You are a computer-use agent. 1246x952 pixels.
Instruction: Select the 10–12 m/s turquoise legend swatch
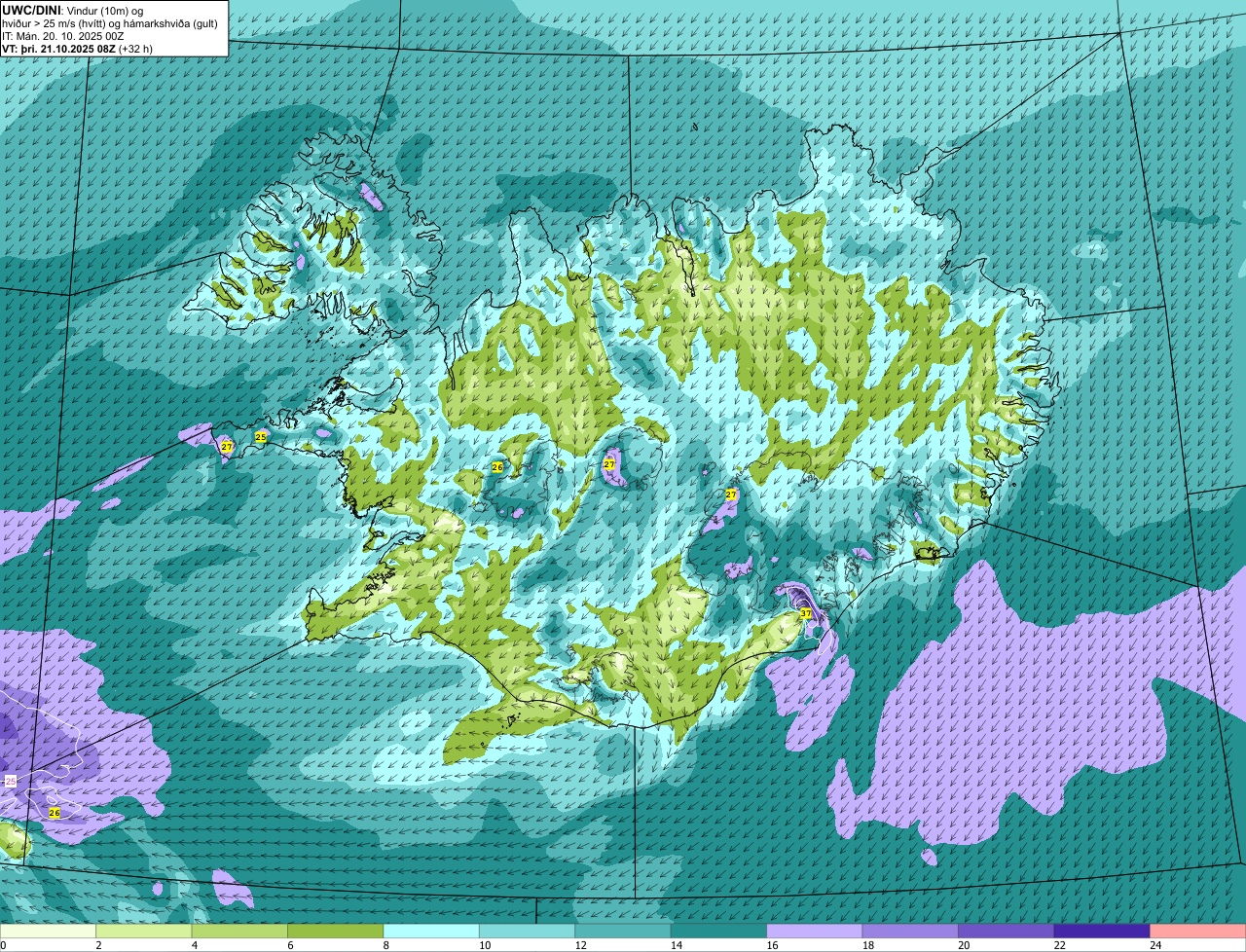[x=527, y=931]
